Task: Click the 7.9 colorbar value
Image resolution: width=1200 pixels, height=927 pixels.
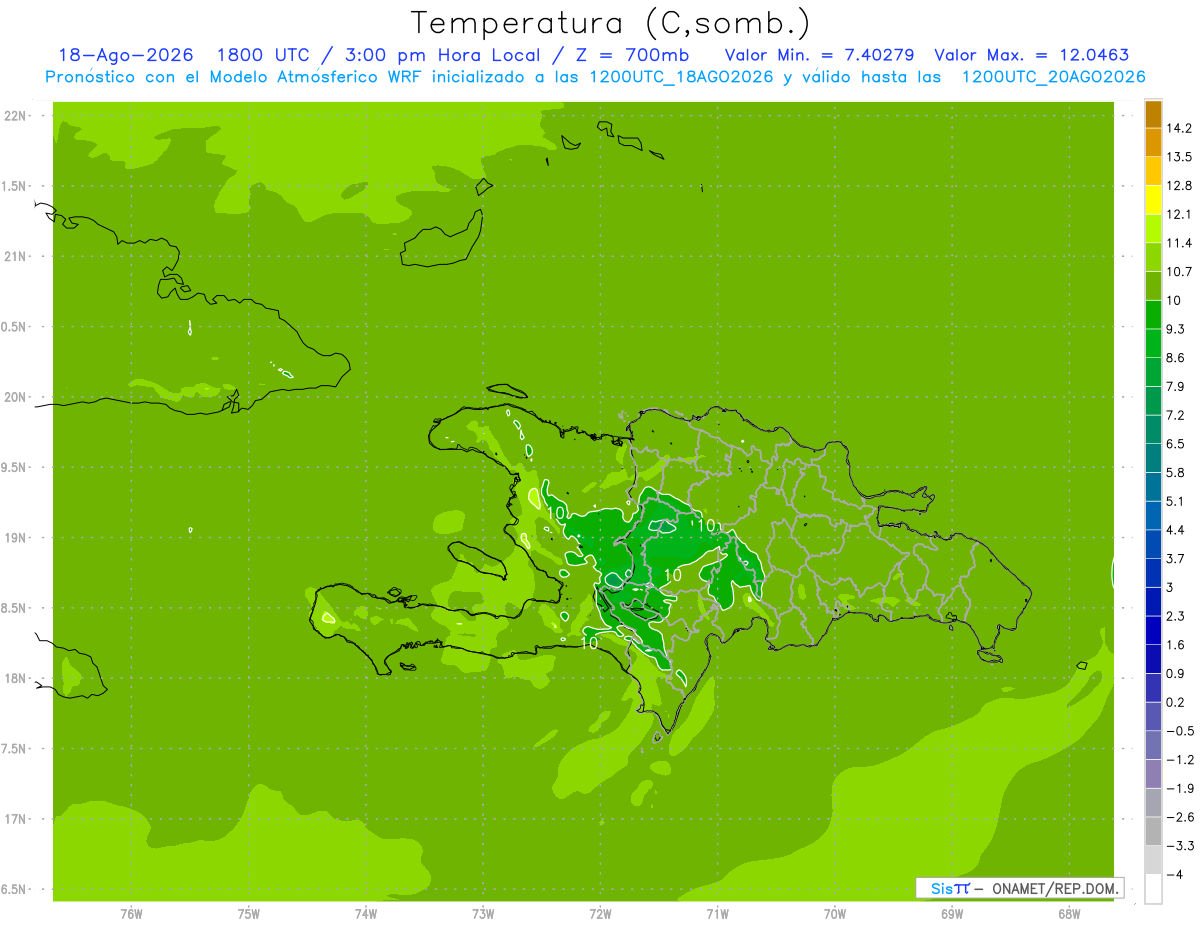Action: (1176, 387)
